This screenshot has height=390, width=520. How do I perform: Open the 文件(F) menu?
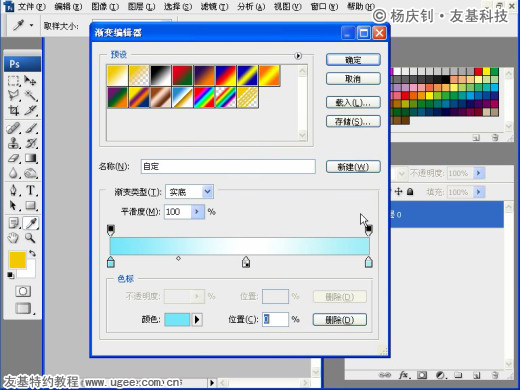[31, 6]
